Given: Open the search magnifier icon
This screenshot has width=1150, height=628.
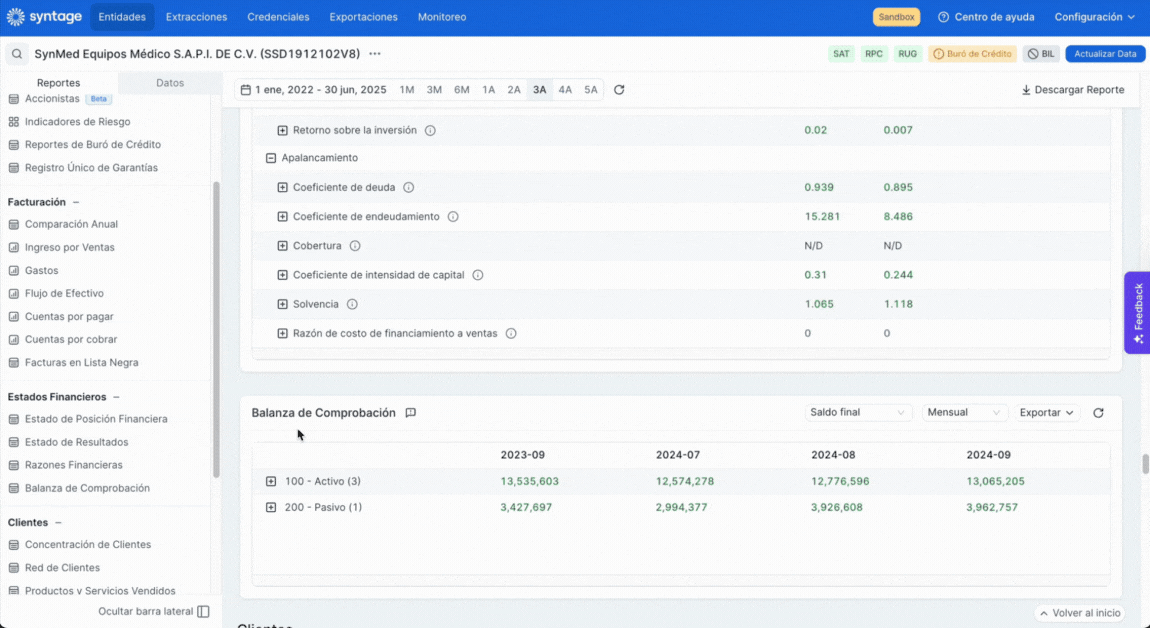Looking at the screenshot, I should [x=17, y=54].
